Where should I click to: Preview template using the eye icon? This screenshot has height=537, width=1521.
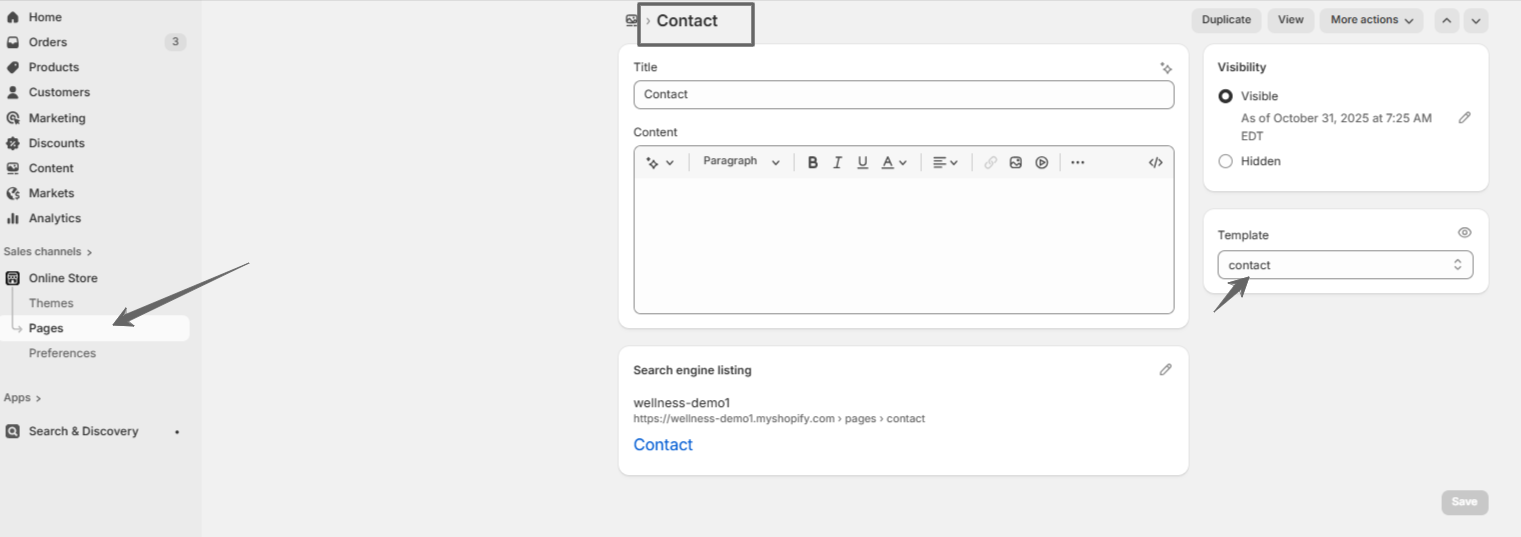pyautogui.click(x=1464, y=233)
